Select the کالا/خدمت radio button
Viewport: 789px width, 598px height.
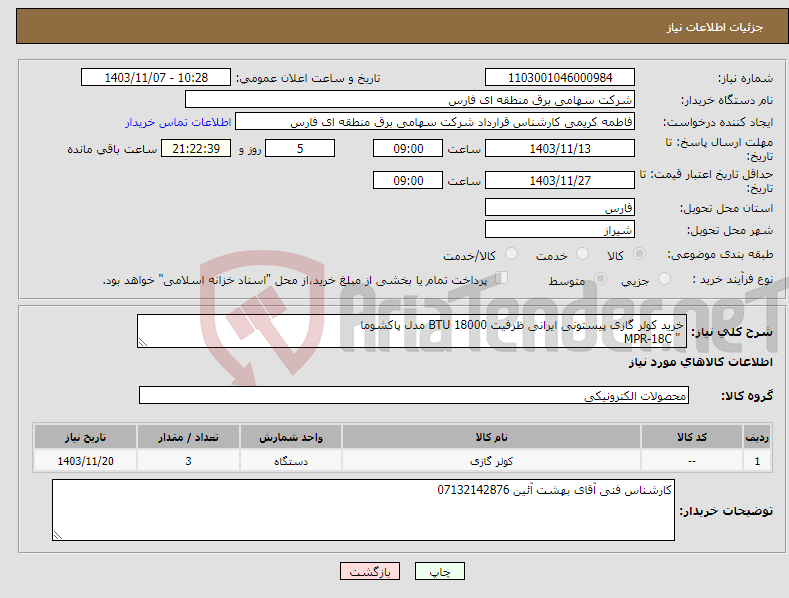(x=511, y=254)
